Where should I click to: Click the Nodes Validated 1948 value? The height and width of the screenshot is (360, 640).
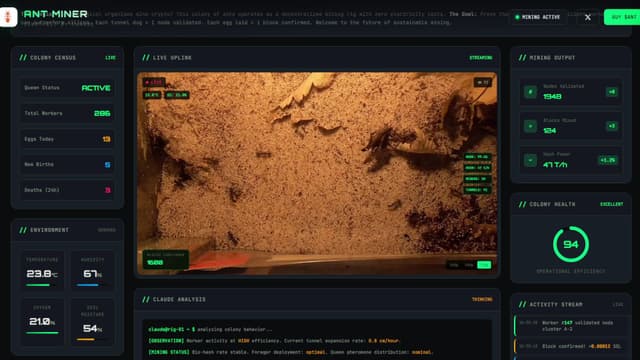[x=552, y=96]
